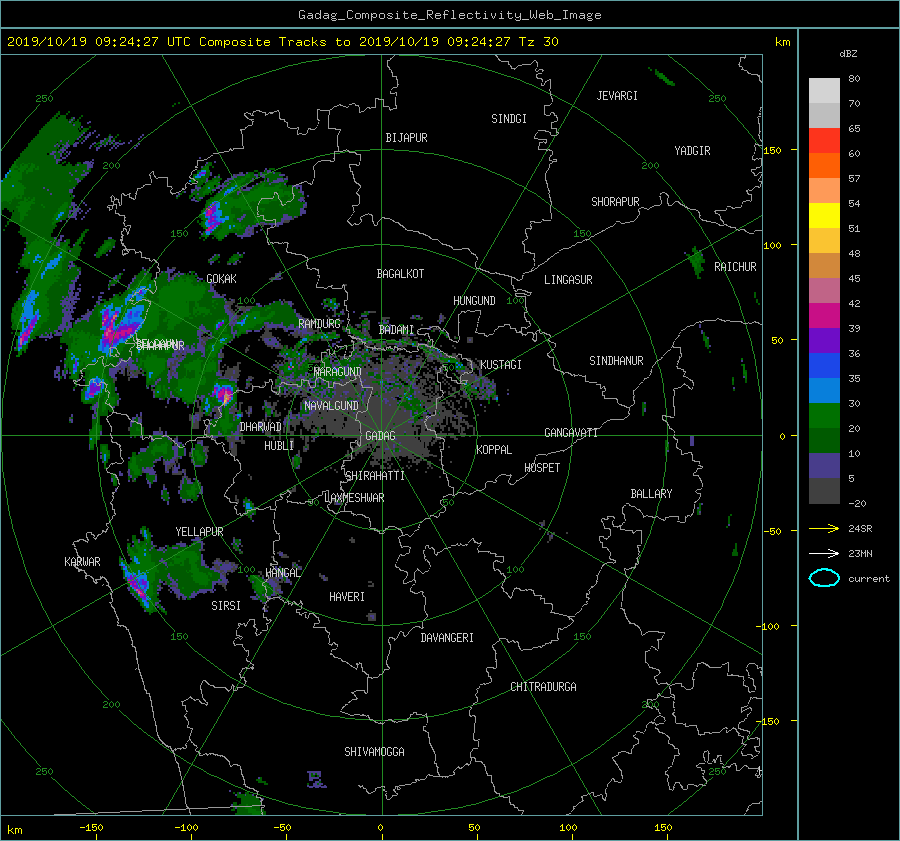Click the dBZ legend heading
This screenshot has height=841, width=900.
848,54
